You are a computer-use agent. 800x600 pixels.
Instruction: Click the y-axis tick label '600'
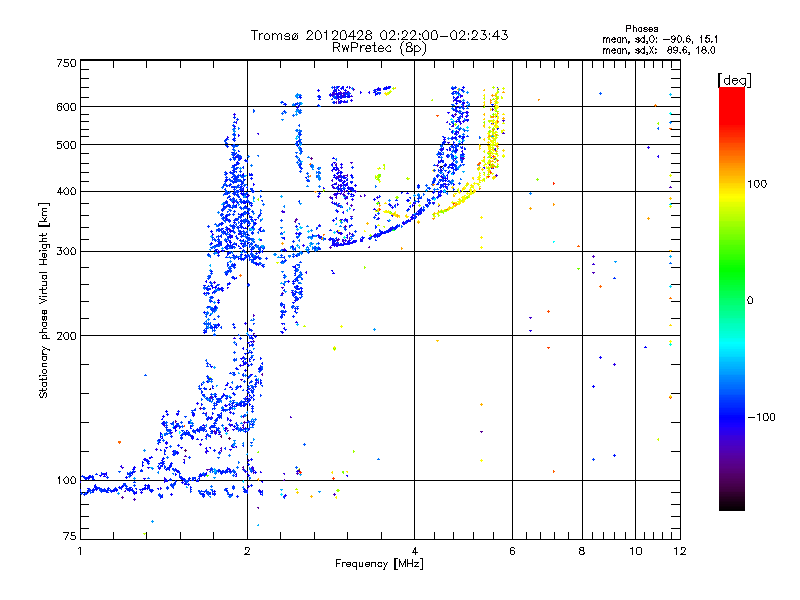pos(66,107)
